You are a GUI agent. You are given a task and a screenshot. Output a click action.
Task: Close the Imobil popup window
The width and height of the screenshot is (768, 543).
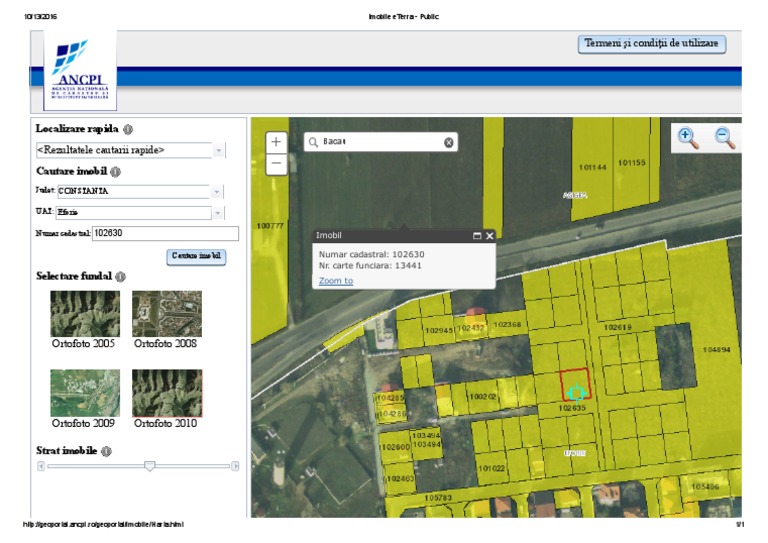pos(490,235)
